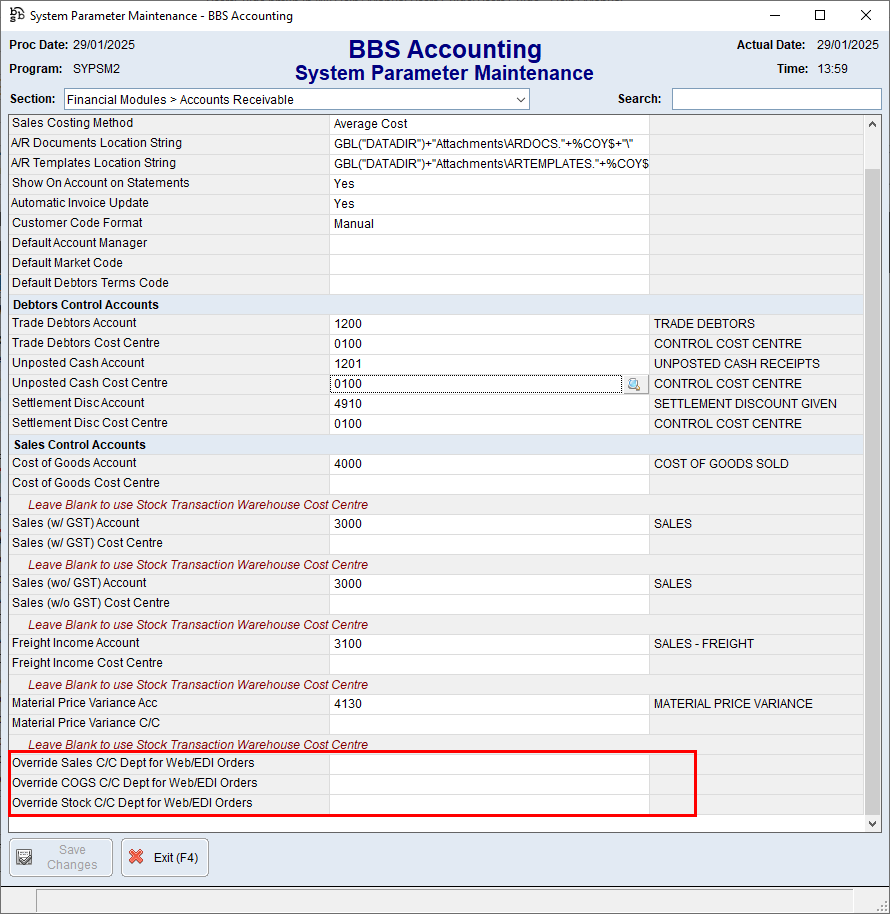Maximize the System Parameter Maintenance window
This screenshot has height=914, width=890.
pos(820,15)
